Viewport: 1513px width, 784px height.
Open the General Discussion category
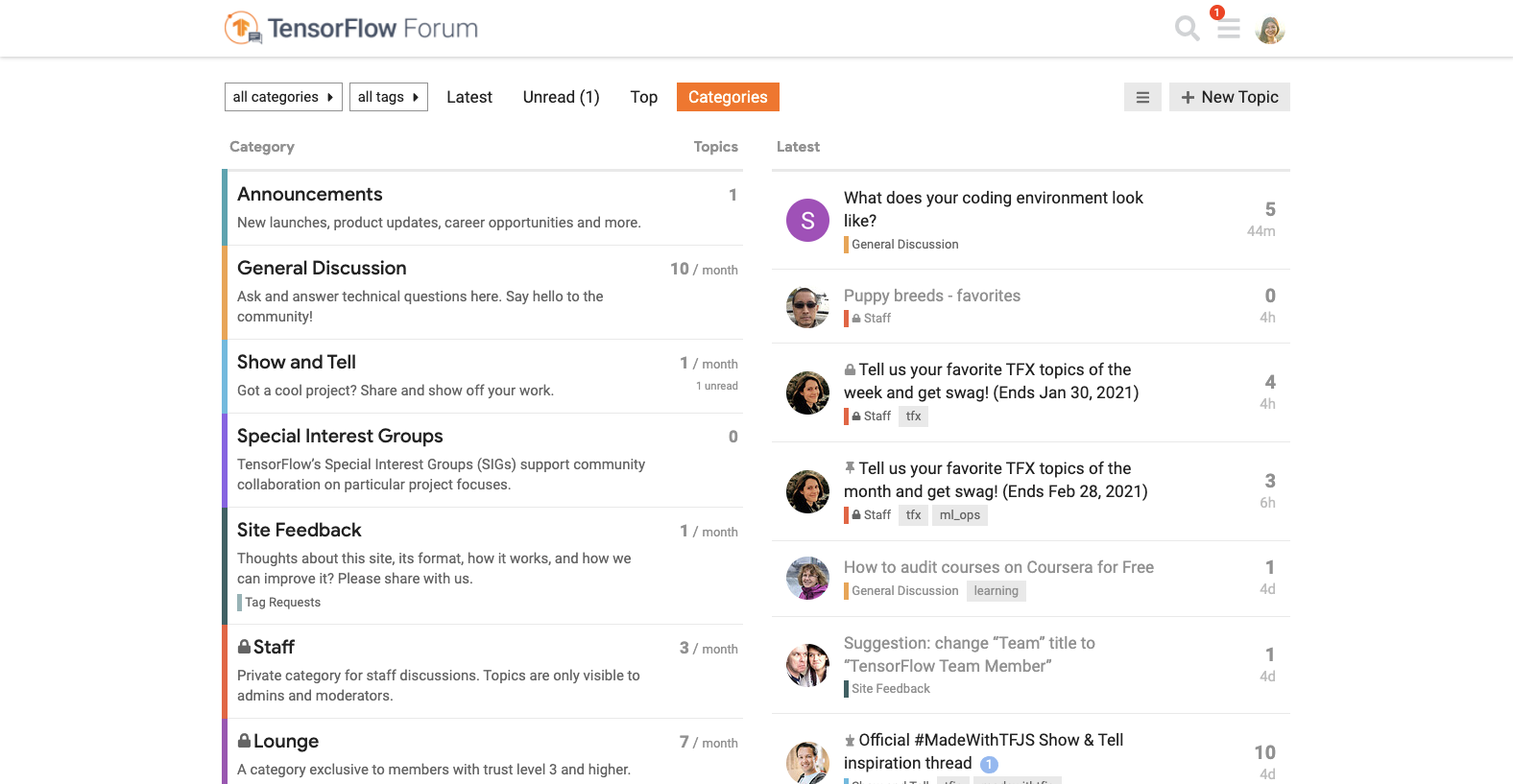click(322, 268)
